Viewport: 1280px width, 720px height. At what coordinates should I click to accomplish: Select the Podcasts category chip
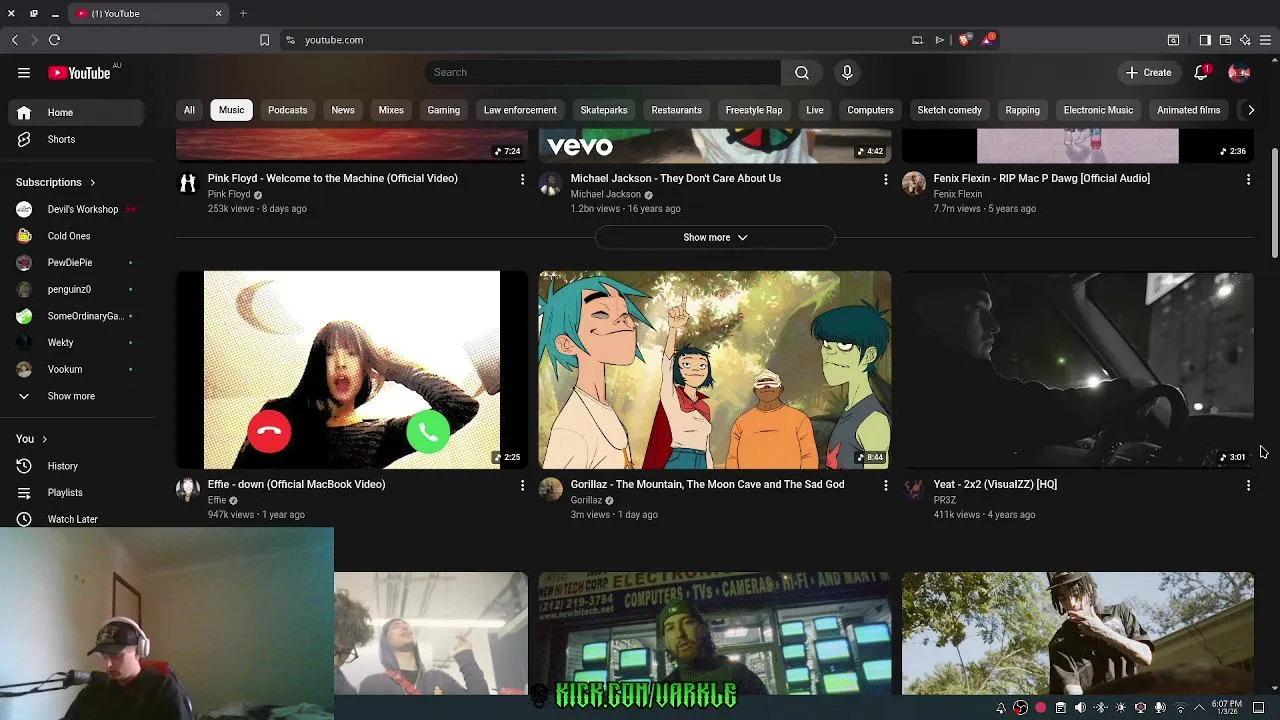point(287,110)
